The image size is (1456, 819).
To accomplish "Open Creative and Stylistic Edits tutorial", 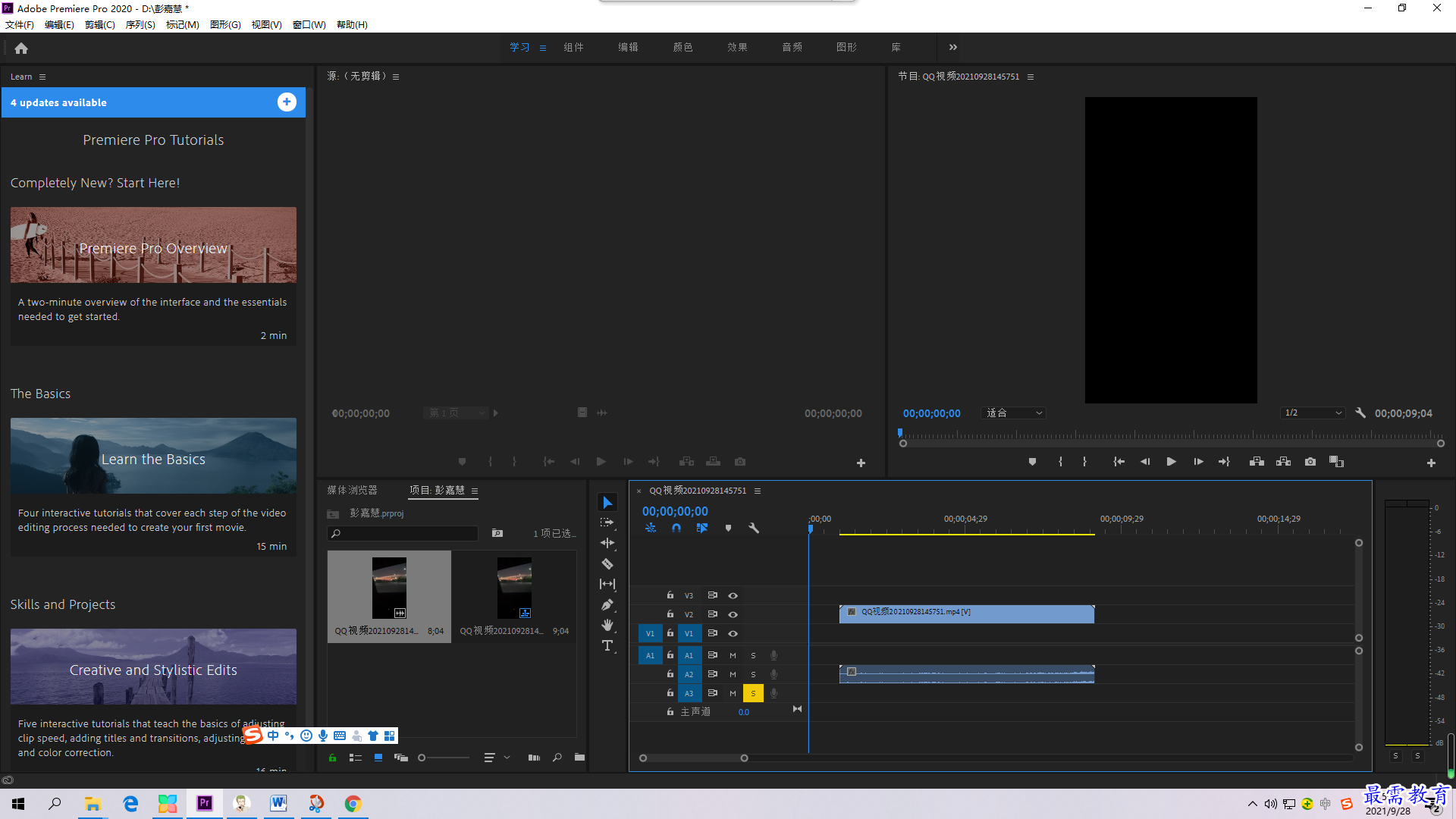I will click(153, 667).
